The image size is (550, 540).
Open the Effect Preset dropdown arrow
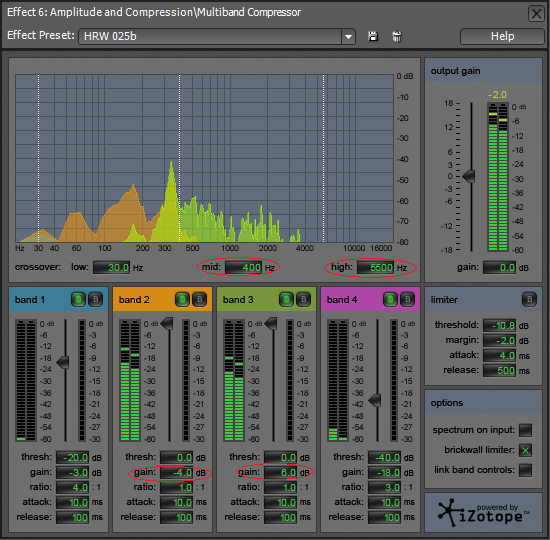click(x=348, y=36)
